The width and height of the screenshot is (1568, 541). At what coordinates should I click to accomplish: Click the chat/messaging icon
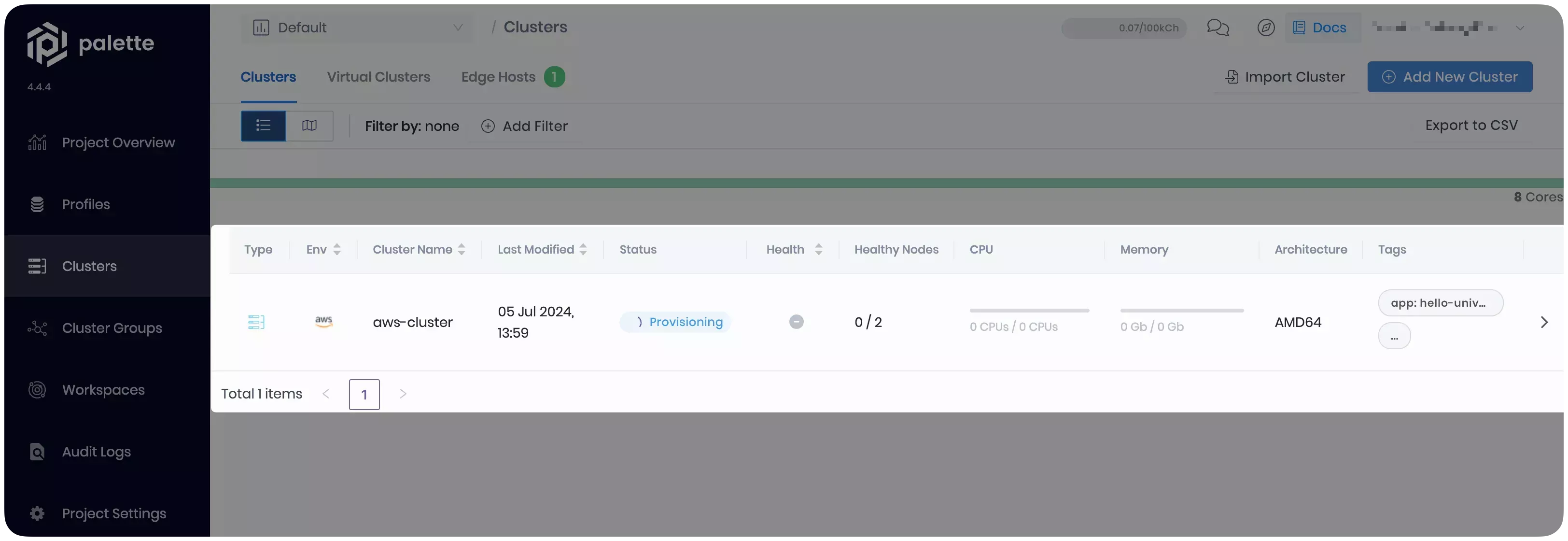coord(1218,27)
